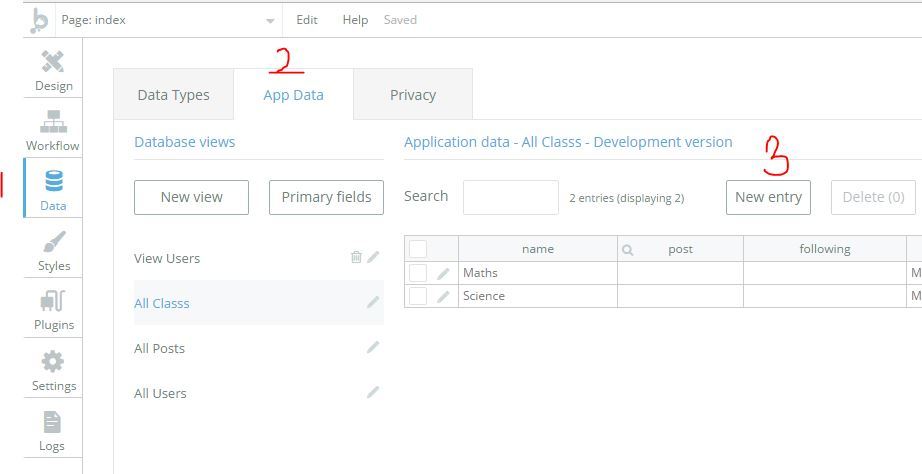Toggle the select-all checkbox in table header
The width and height of the screenshot is (922, 474).
coord(418,249)
